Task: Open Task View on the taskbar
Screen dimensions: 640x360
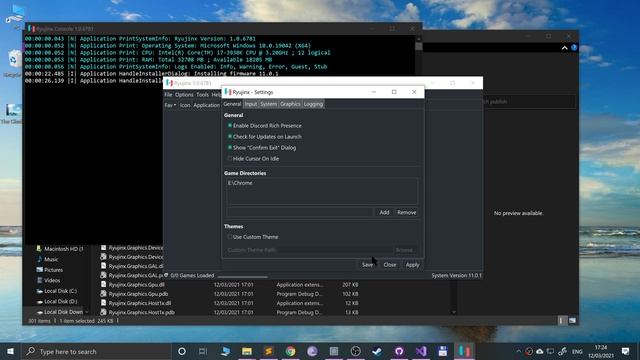Action: coord(203,351)
